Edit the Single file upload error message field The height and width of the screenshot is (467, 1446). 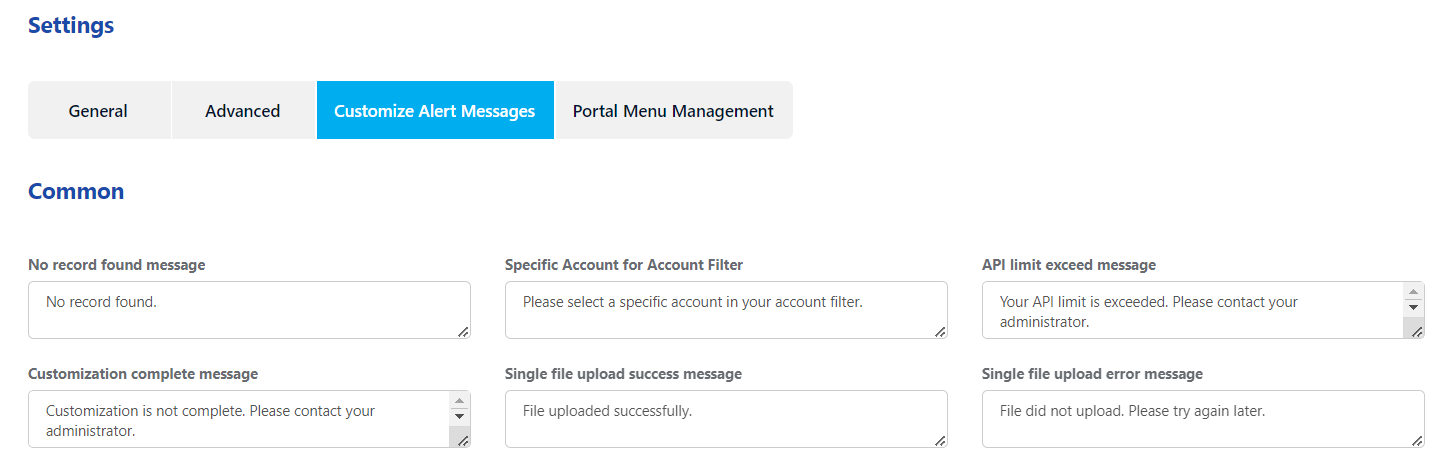[1203, 419]
